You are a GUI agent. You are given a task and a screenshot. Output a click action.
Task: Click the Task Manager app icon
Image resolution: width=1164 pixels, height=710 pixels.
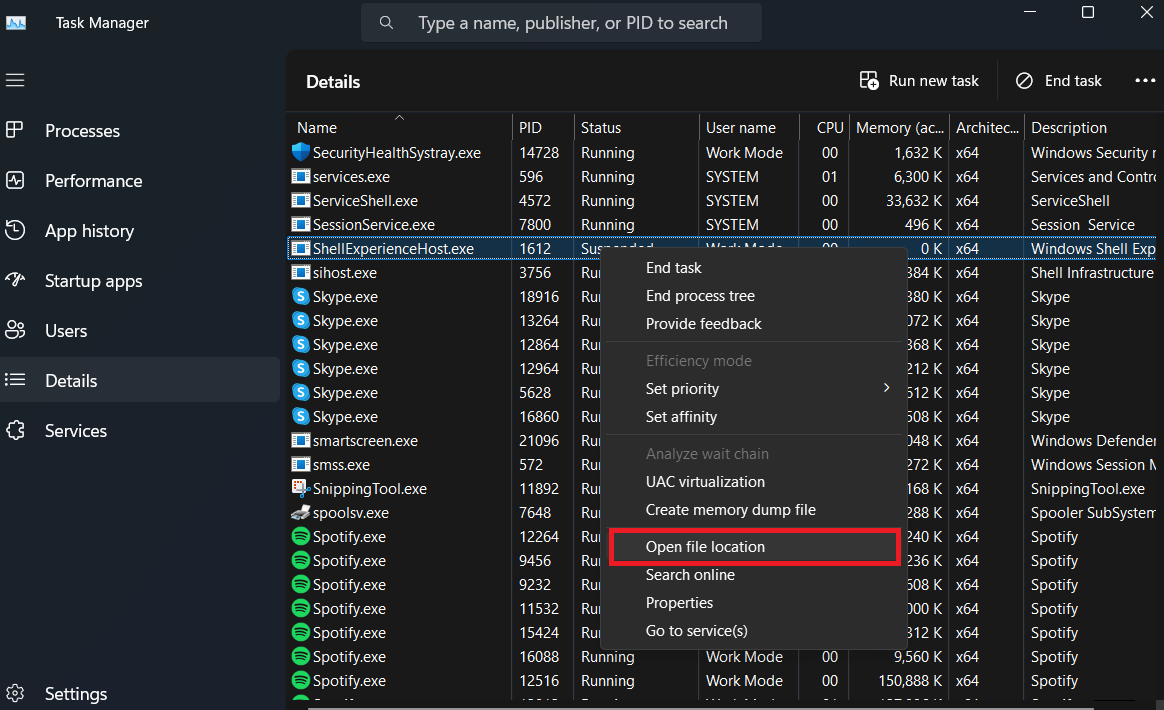tap(16, 23)
